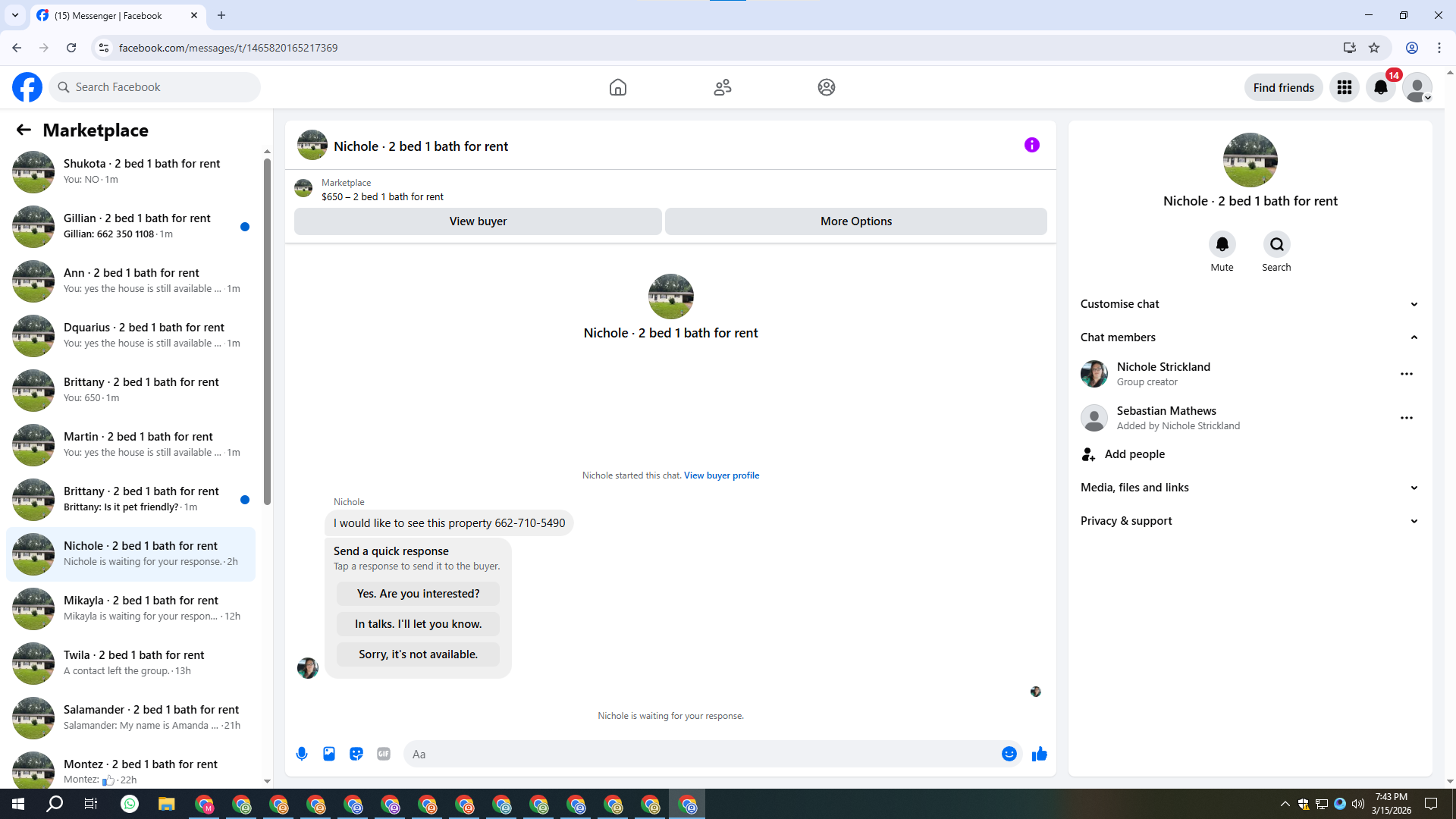Image resolution: width=1456 pixels, height=819 pixels.
Task: Open member options for Nichole Strickland
Action: pos(1407,374)
